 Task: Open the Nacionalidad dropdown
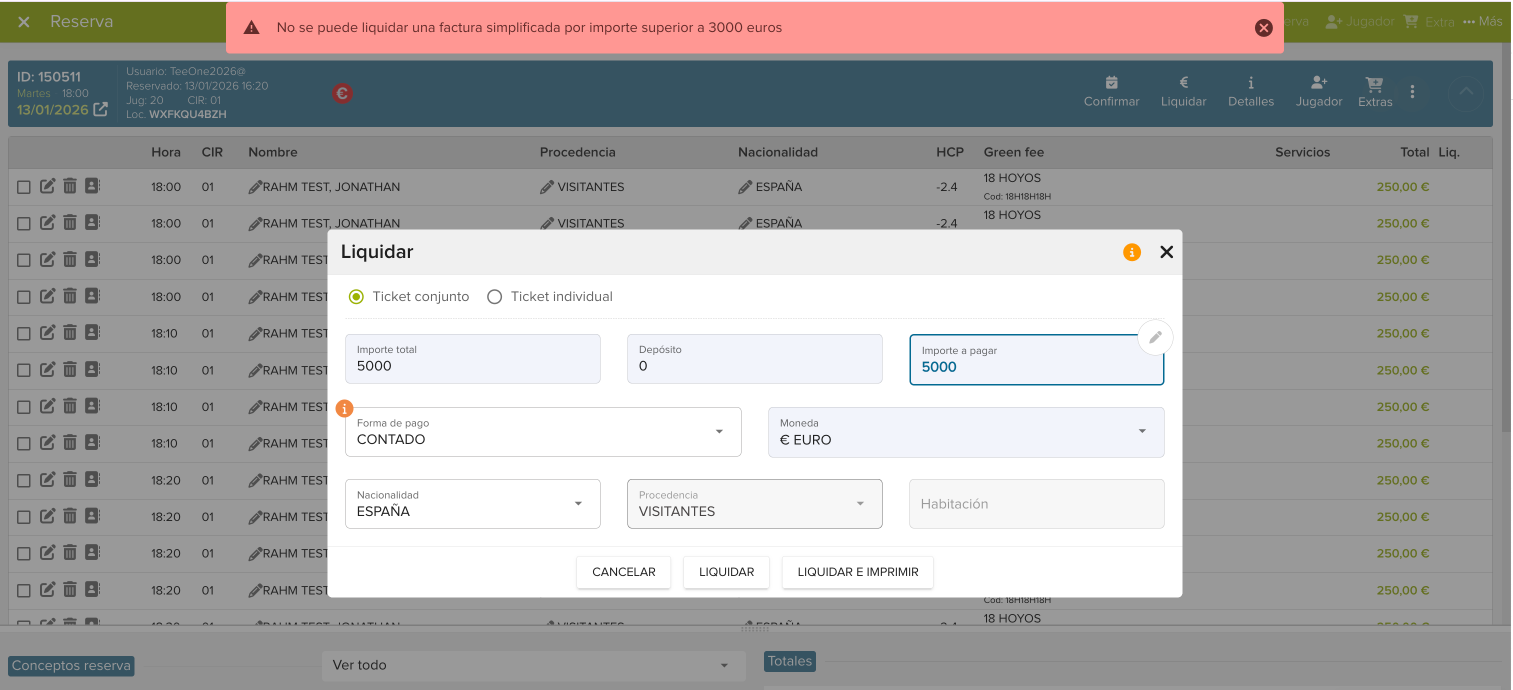tap(472, 504)
